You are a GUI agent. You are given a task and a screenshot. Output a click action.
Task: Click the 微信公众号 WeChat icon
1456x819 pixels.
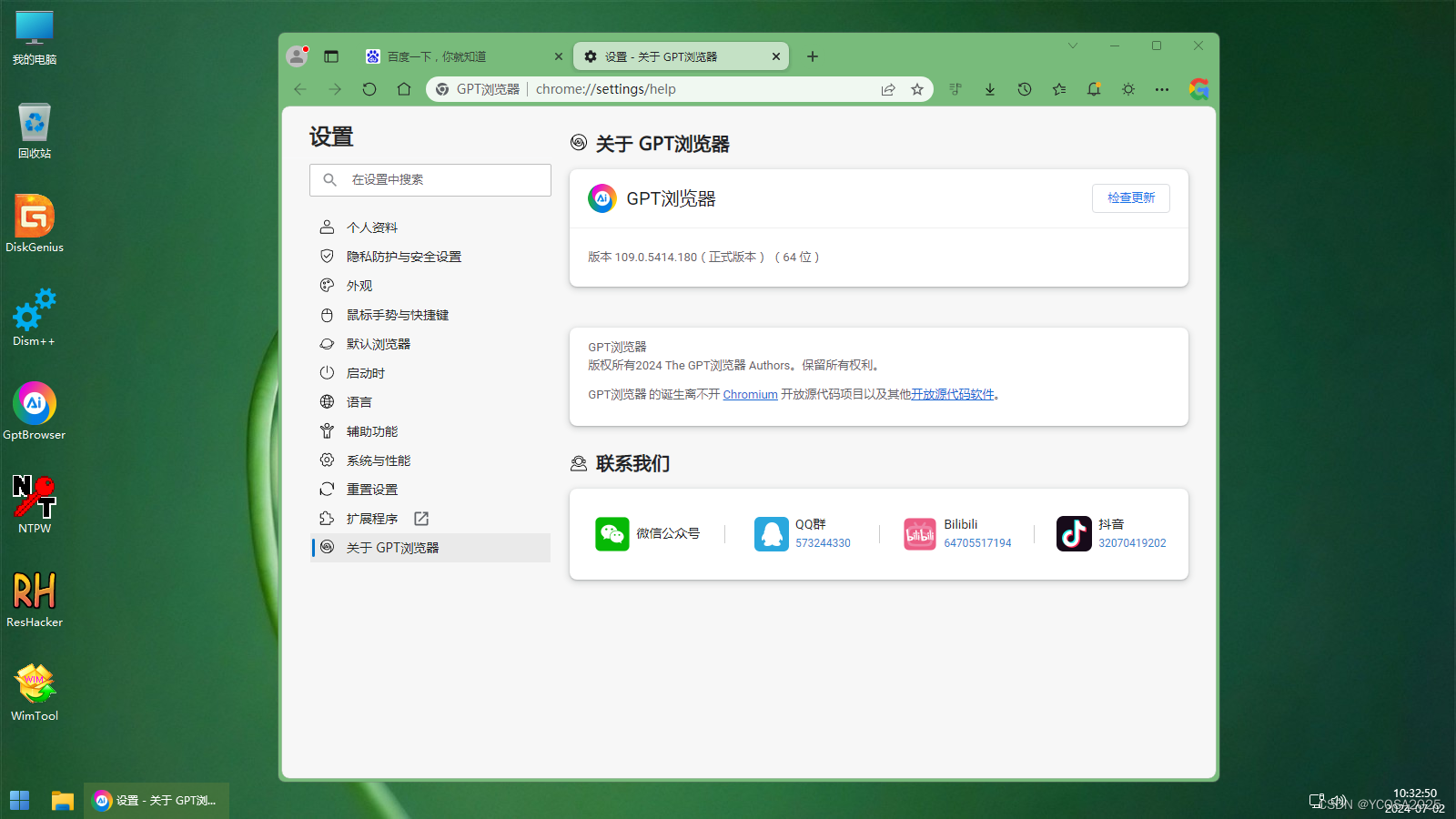pos(612,534)
